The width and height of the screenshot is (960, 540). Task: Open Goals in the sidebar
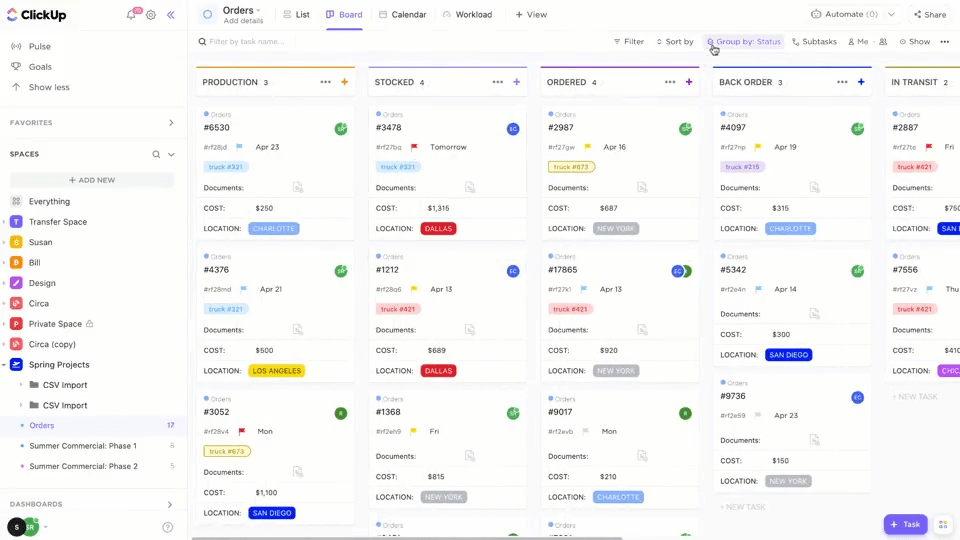pos(40,67)
